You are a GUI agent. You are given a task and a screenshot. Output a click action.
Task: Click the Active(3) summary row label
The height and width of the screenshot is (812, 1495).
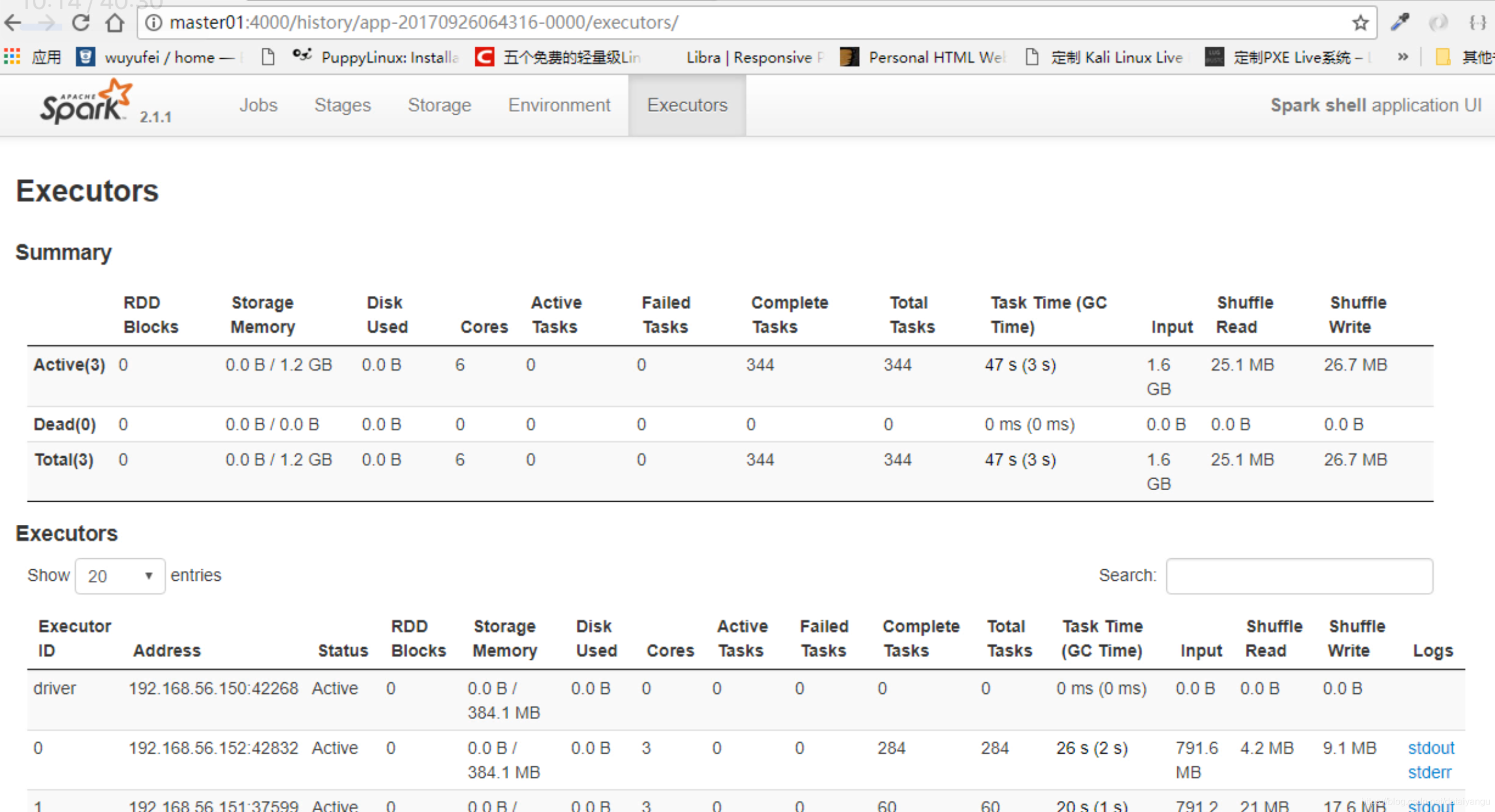coord(69,364)
